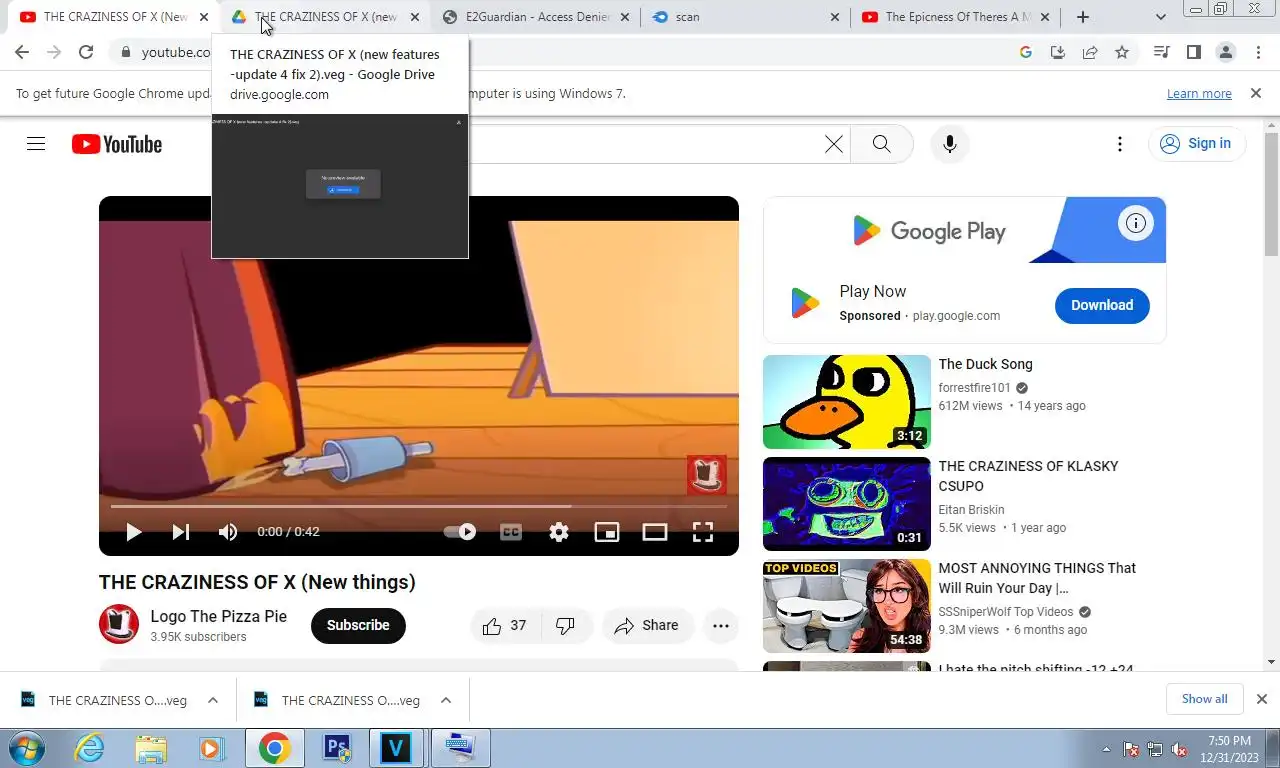
Task: Open Chrome three-dot menu
Action: (x=1257, y=52)
